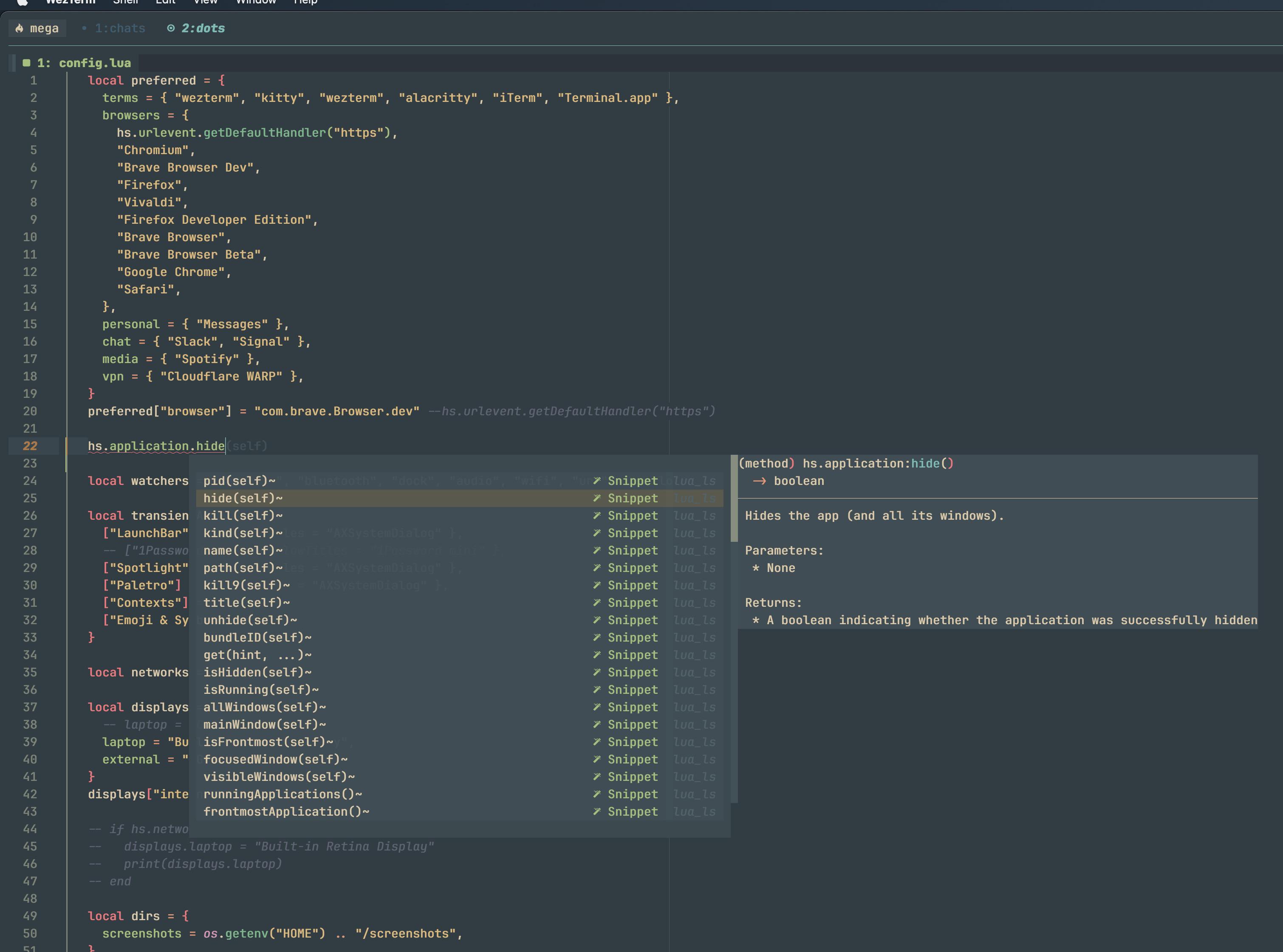The height and width of the screenshot is (952, 1283).
Task: Click the snippet icon on the unhide(self) row
Action: (x=597, y=620)
